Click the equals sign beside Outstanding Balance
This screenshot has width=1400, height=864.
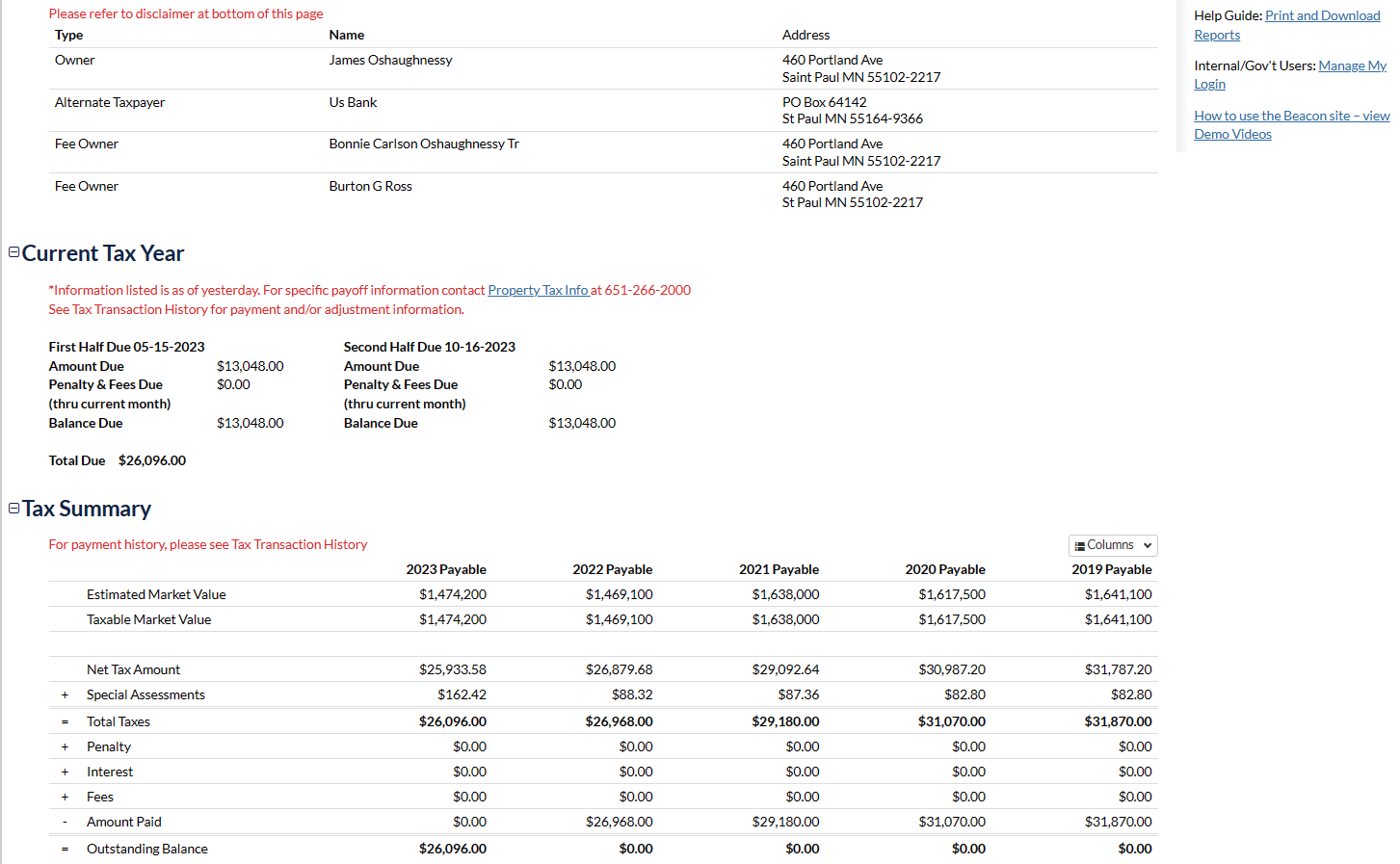point(65,849)
